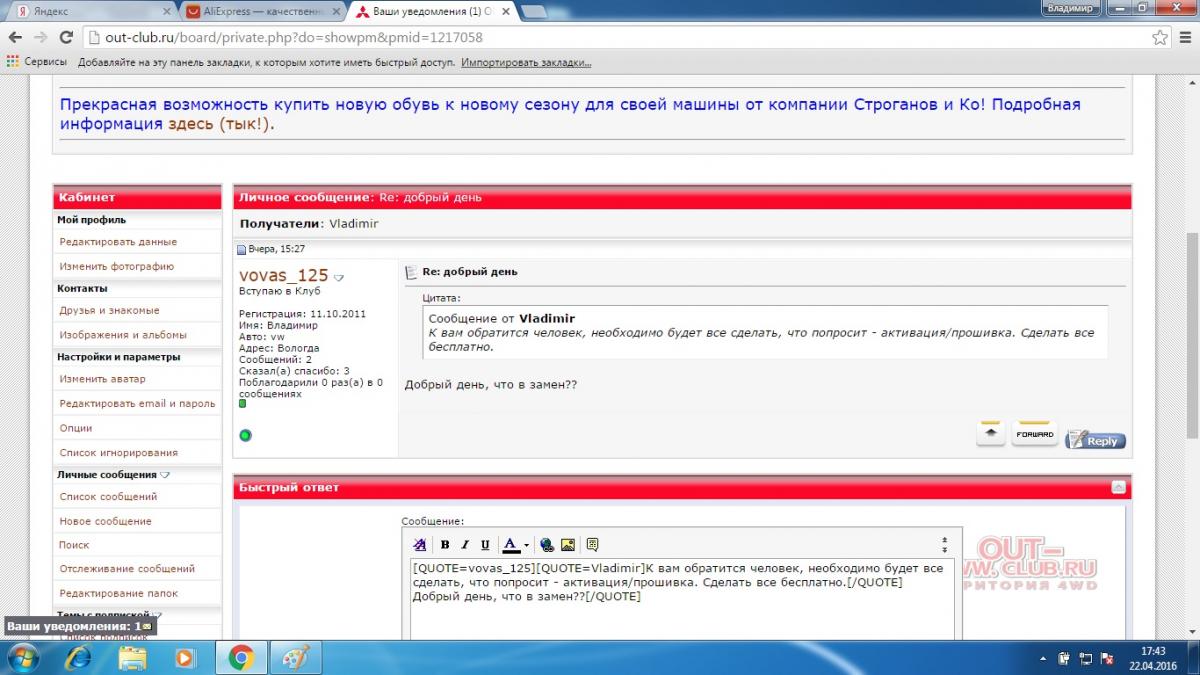Open Paint from the taskbar
This screenshot has width=1200, height=675.
click(x=297, y=657)
